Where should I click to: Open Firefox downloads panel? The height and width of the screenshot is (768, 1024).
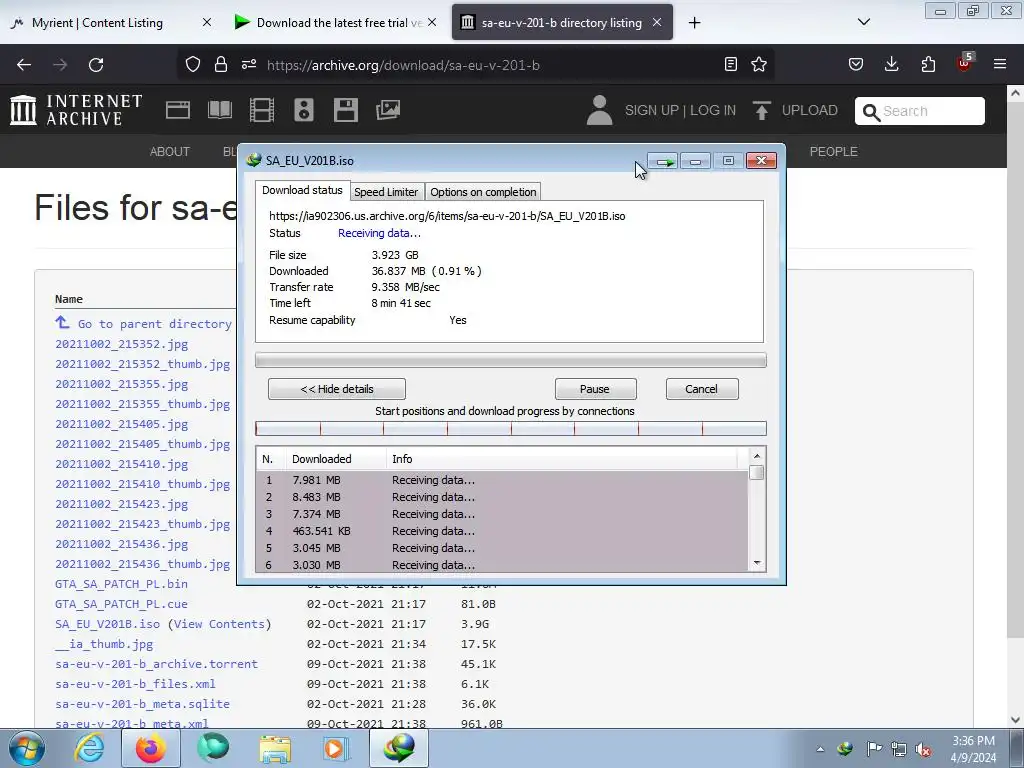pyautogui.click(x=891, y=64)
